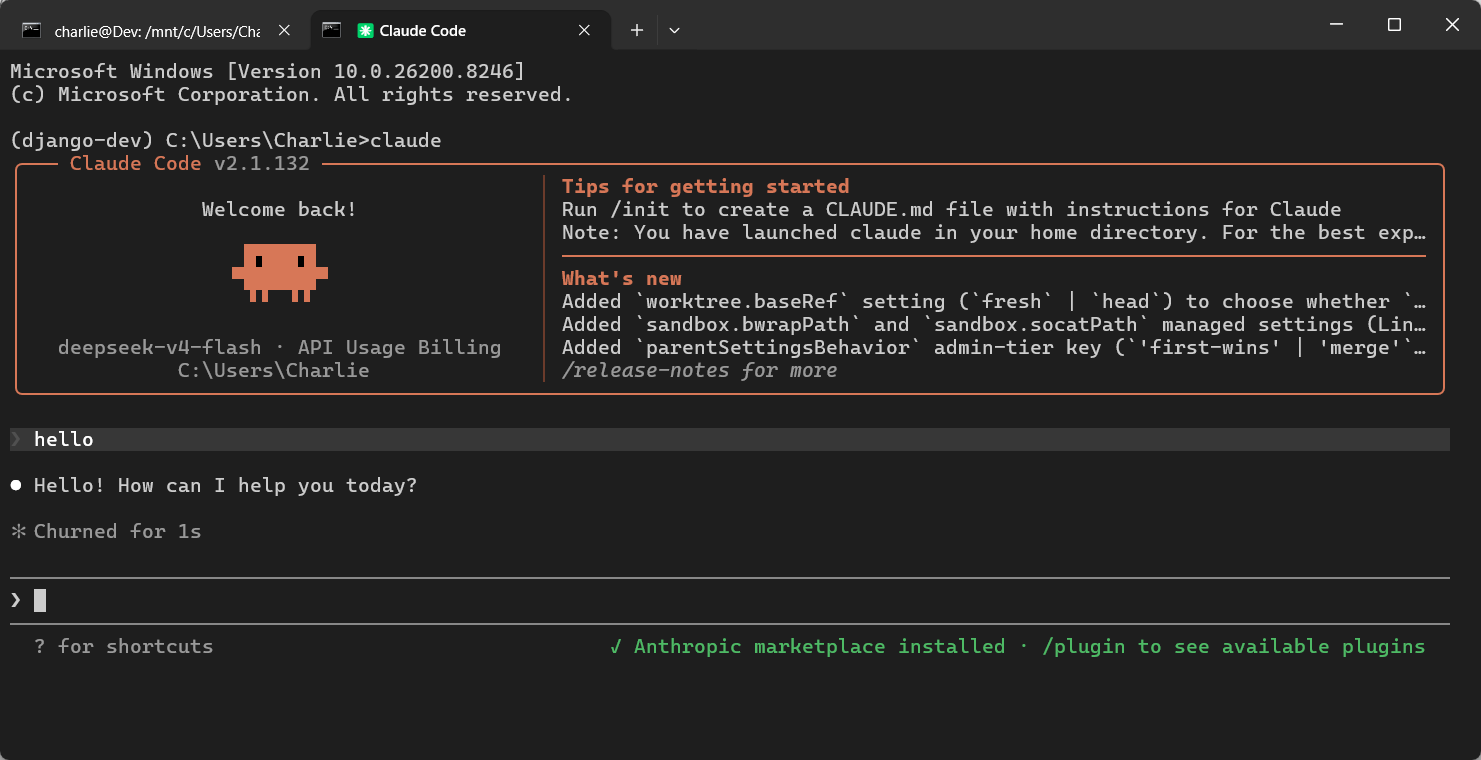Viewport: 1481px width, 760px height.
Task: Click the 'Churned for 1s' status line
Action: [117, 532]
